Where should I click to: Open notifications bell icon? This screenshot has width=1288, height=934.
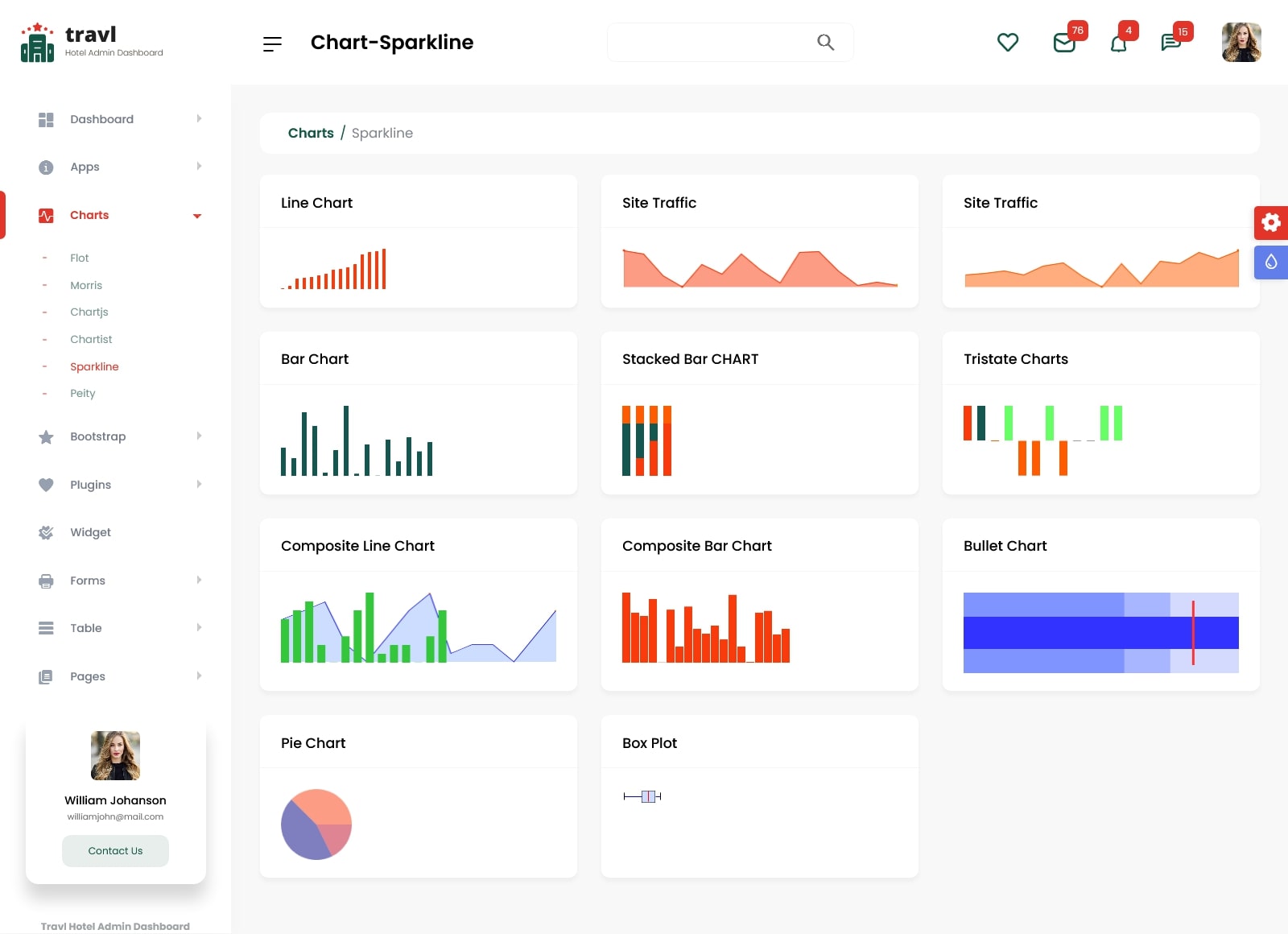1118,43
